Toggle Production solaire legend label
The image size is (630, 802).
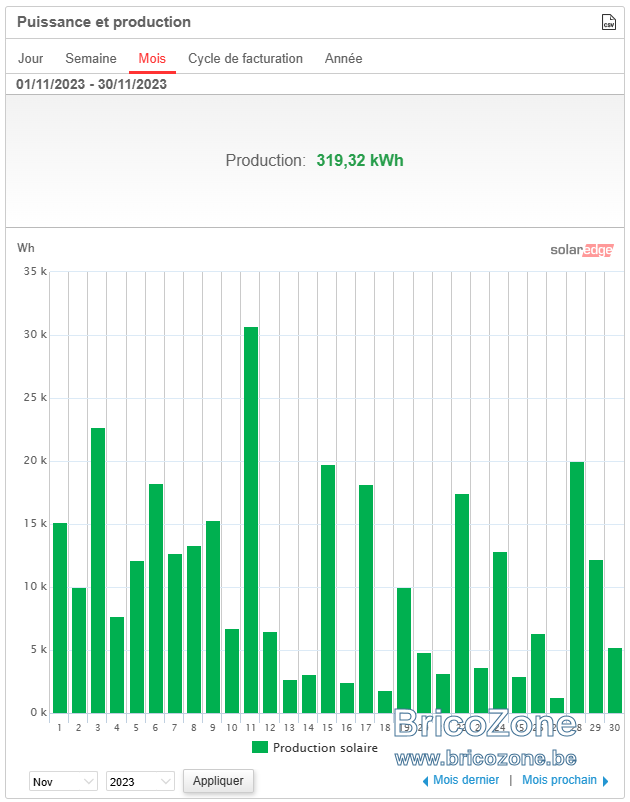pos(325,748)
